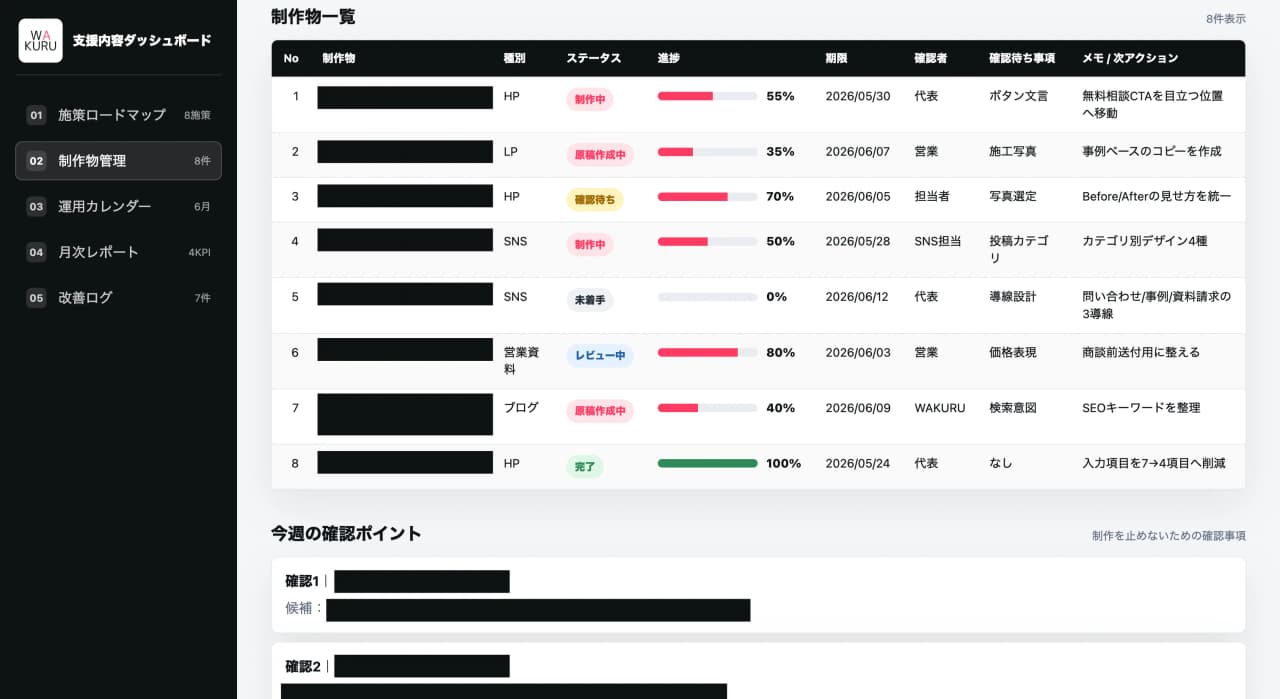Click the 導線設計 cell
Viewport: 1280px width, 699px height.
(x=1013, y=297)
